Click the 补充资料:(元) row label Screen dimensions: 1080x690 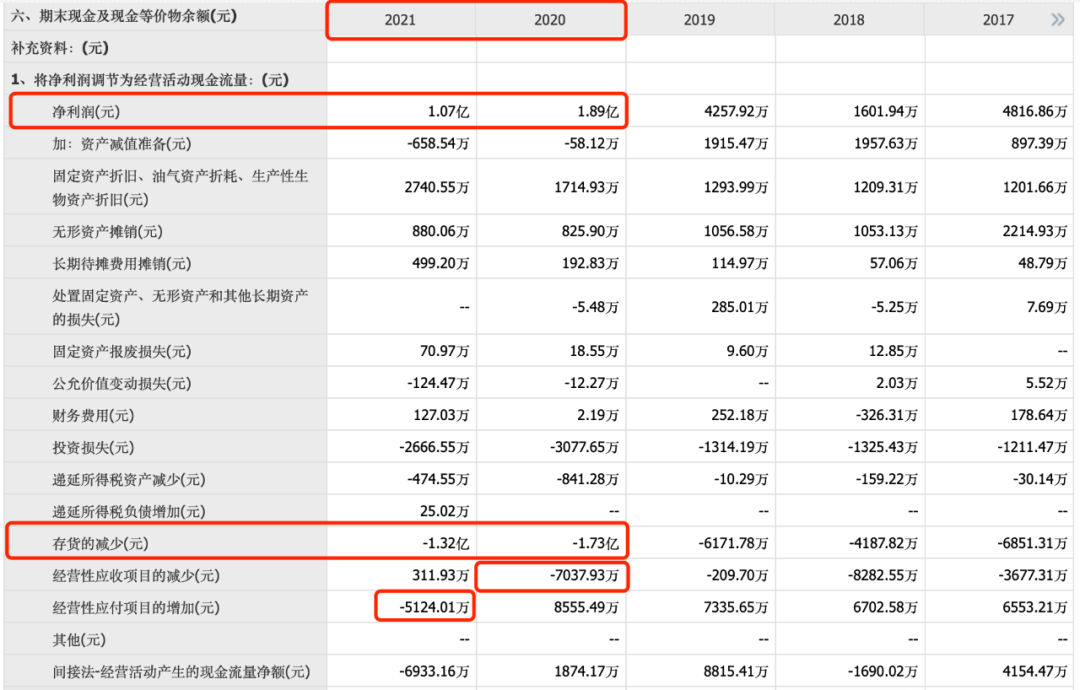(x=60, y=48)
